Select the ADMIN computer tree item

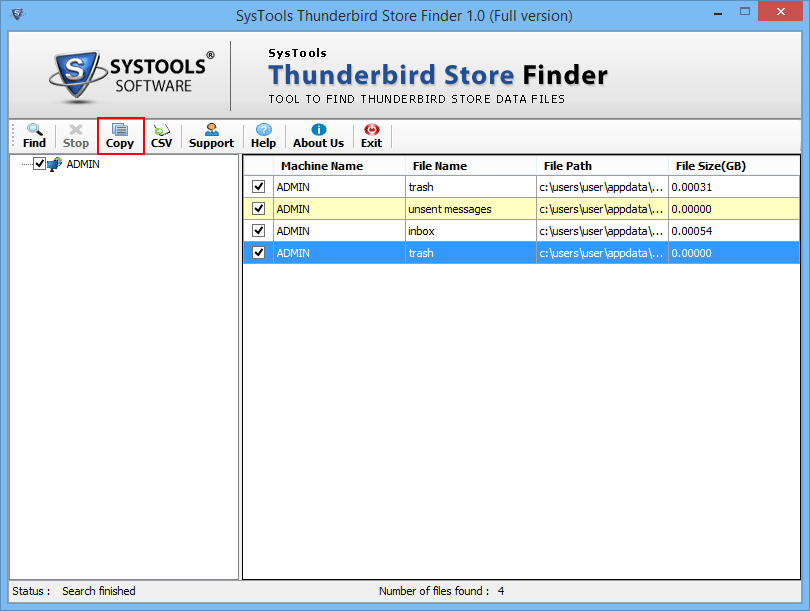(x=83, y=164)
